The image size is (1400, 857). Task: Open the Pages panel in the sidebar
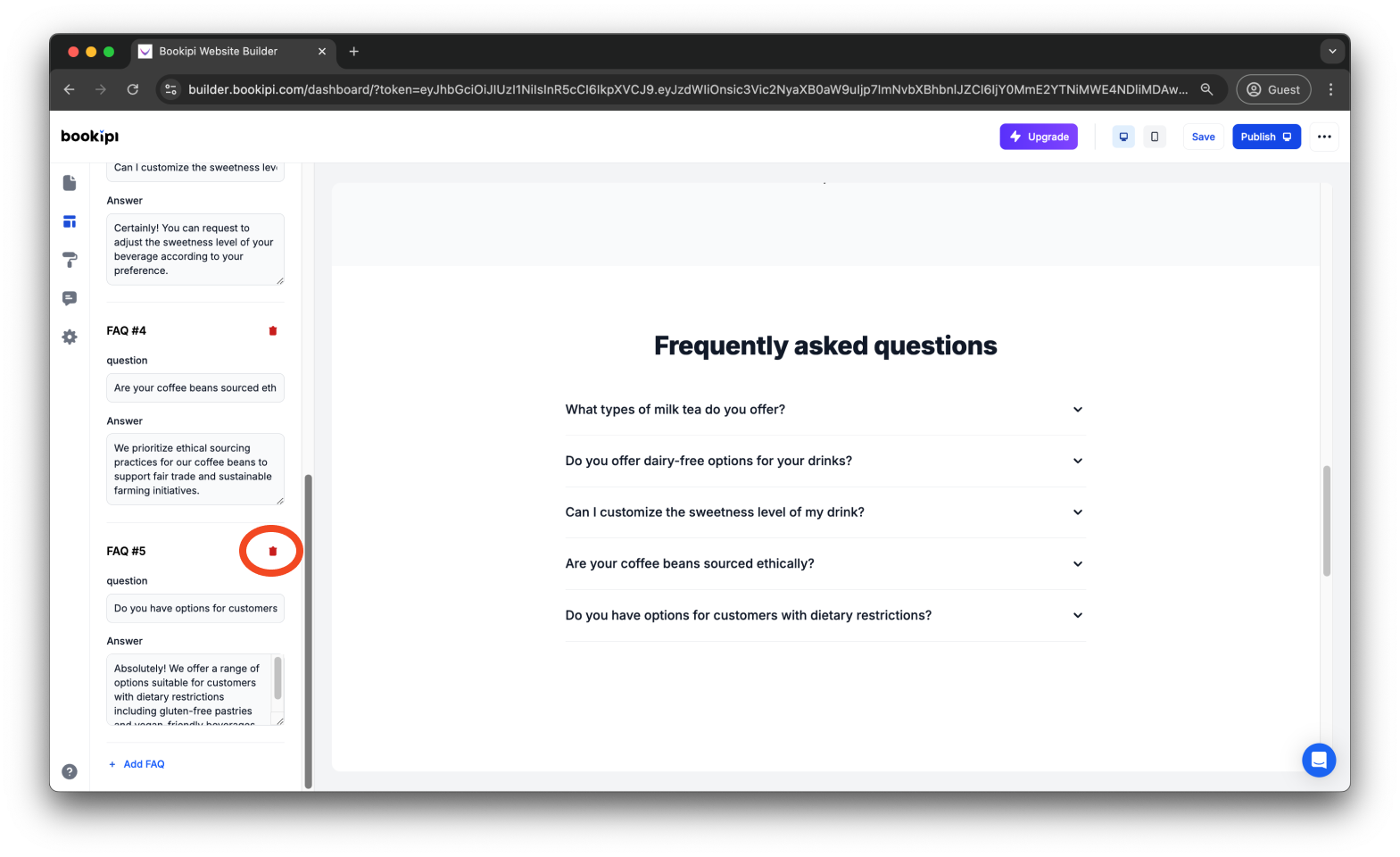pyautogui.click(x=70, y=182)
